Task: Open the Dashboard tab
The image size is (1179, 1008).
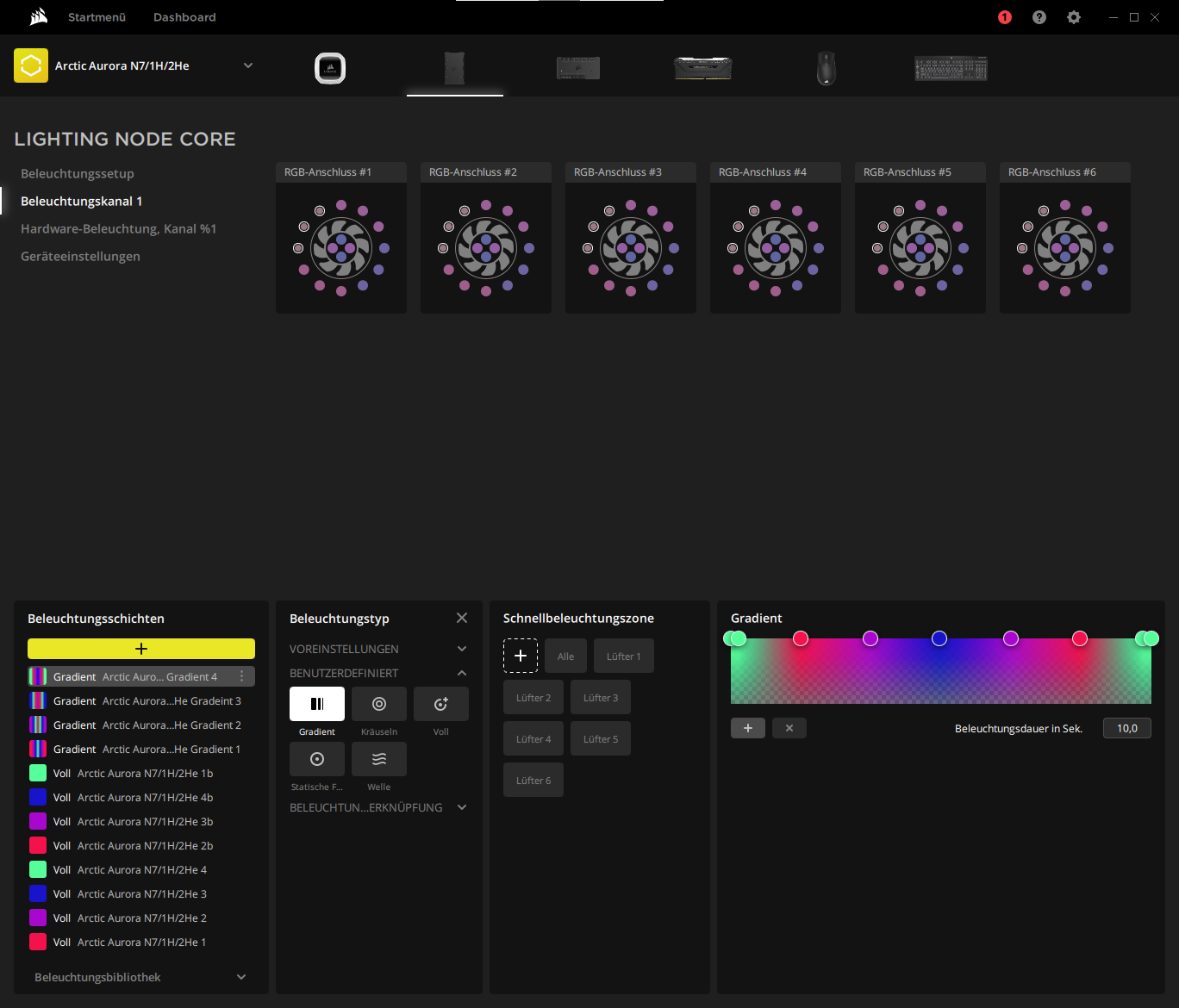Action: click(x=184, y=17)
